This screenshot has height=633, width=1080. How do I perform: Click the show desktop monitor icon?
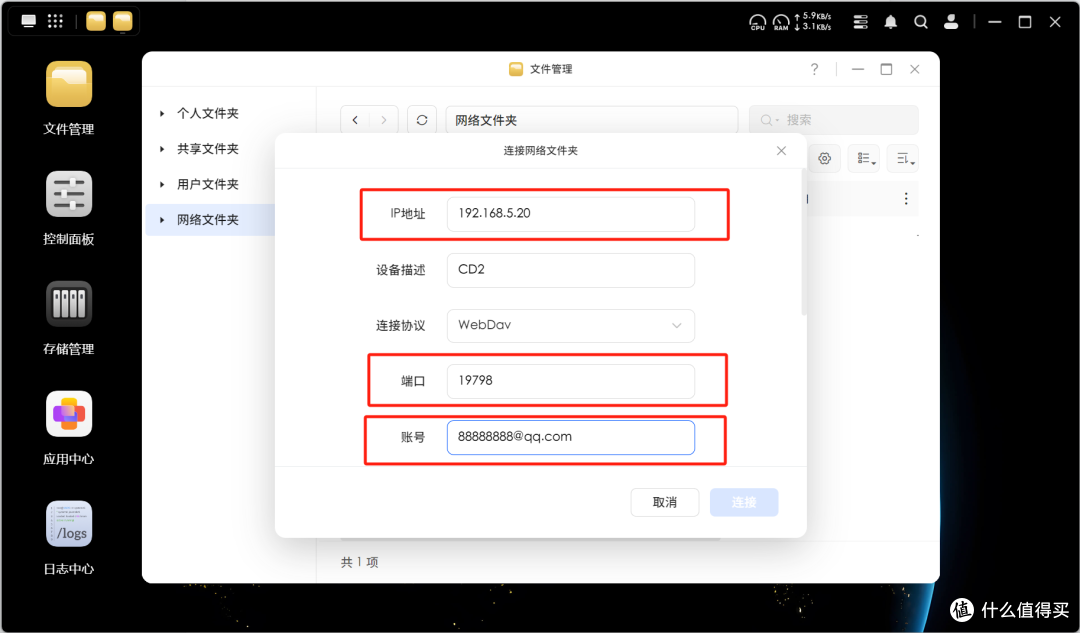[x=28, y=21]
